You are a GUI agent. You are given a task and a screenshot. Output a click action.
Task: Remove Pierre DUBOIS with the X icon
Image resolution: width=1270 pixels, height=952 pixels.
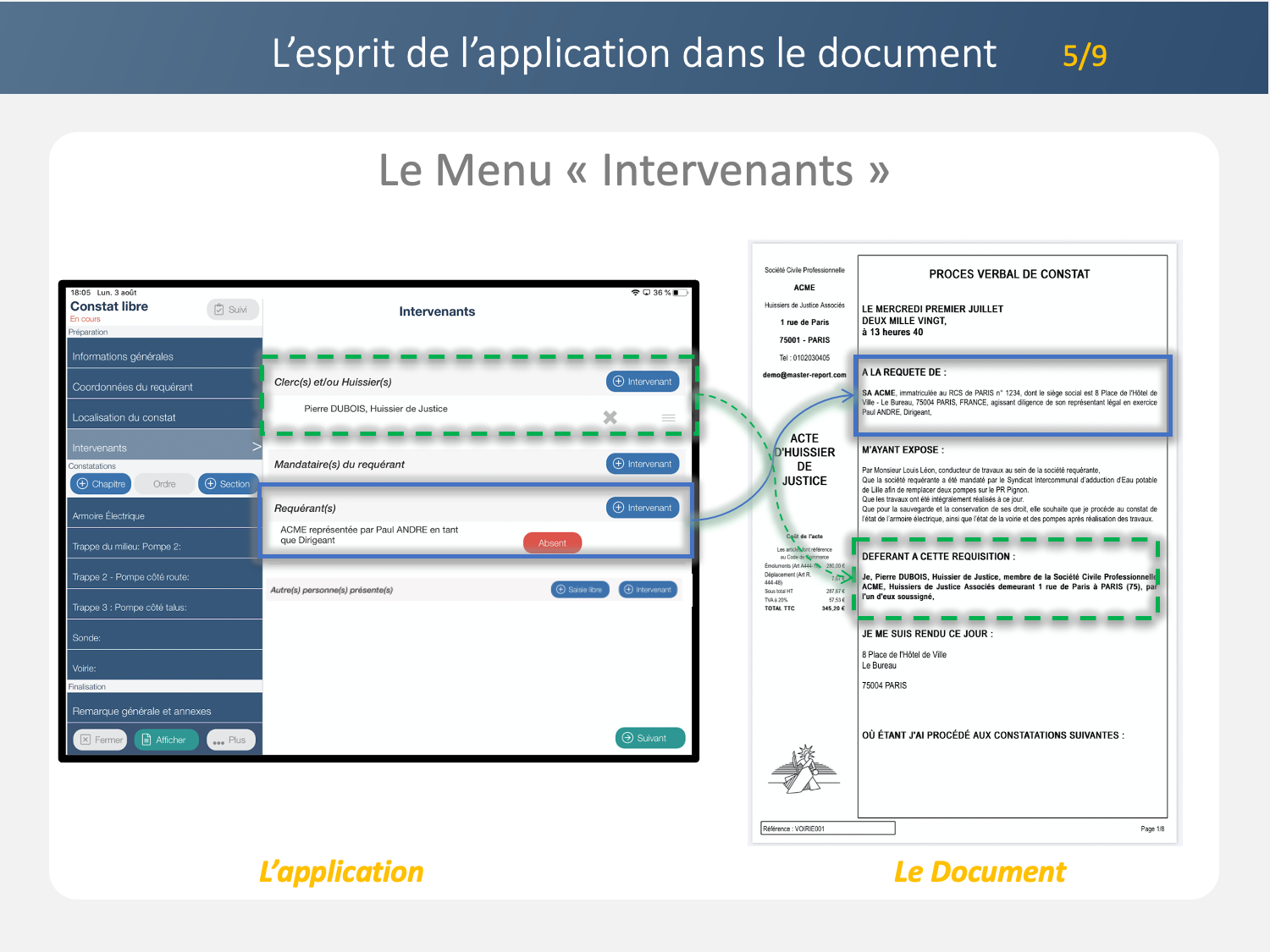[x=610, y=417]
